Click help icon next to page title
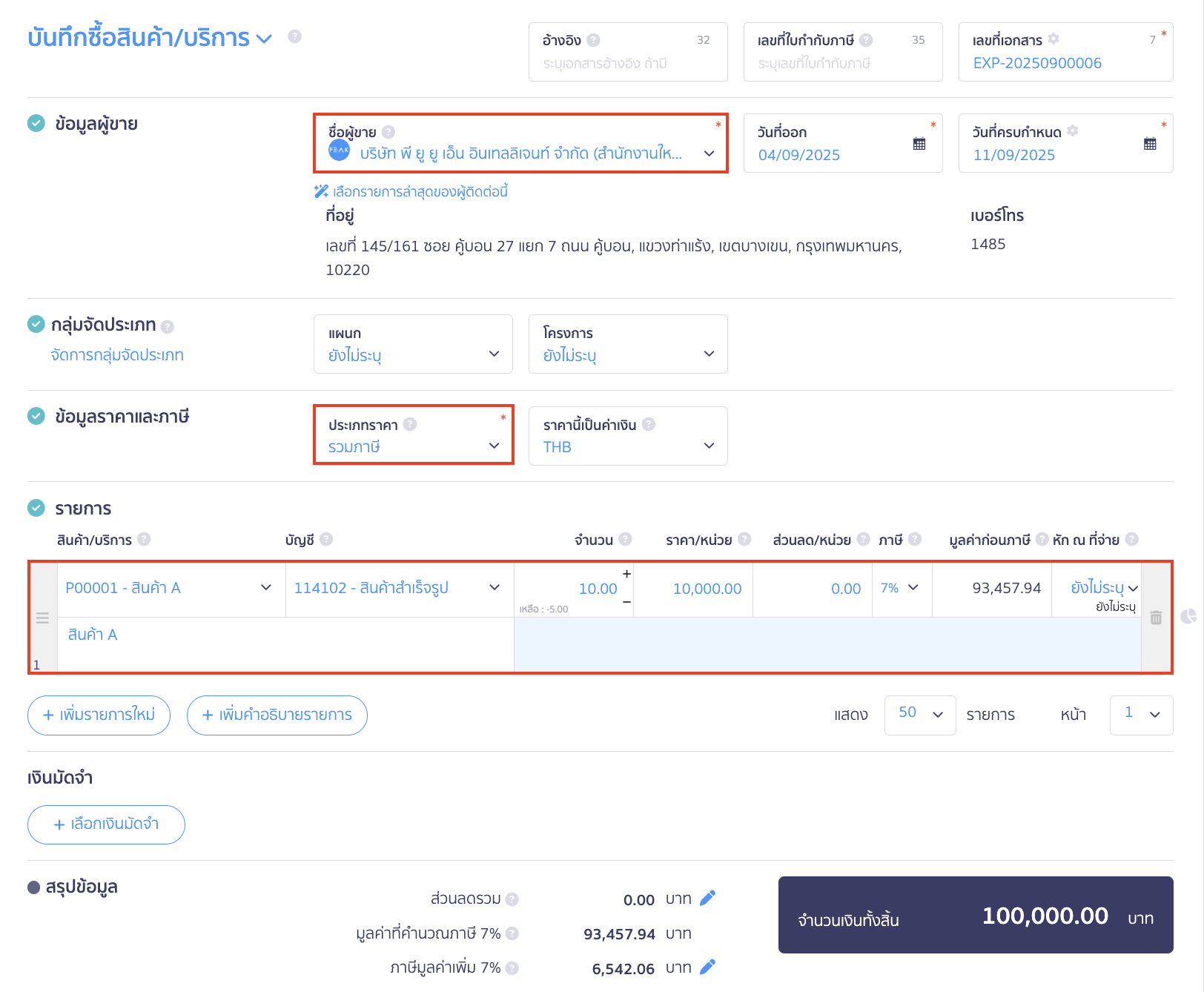Viewport: 1204px width, 992px height. (x=294, y=36)
